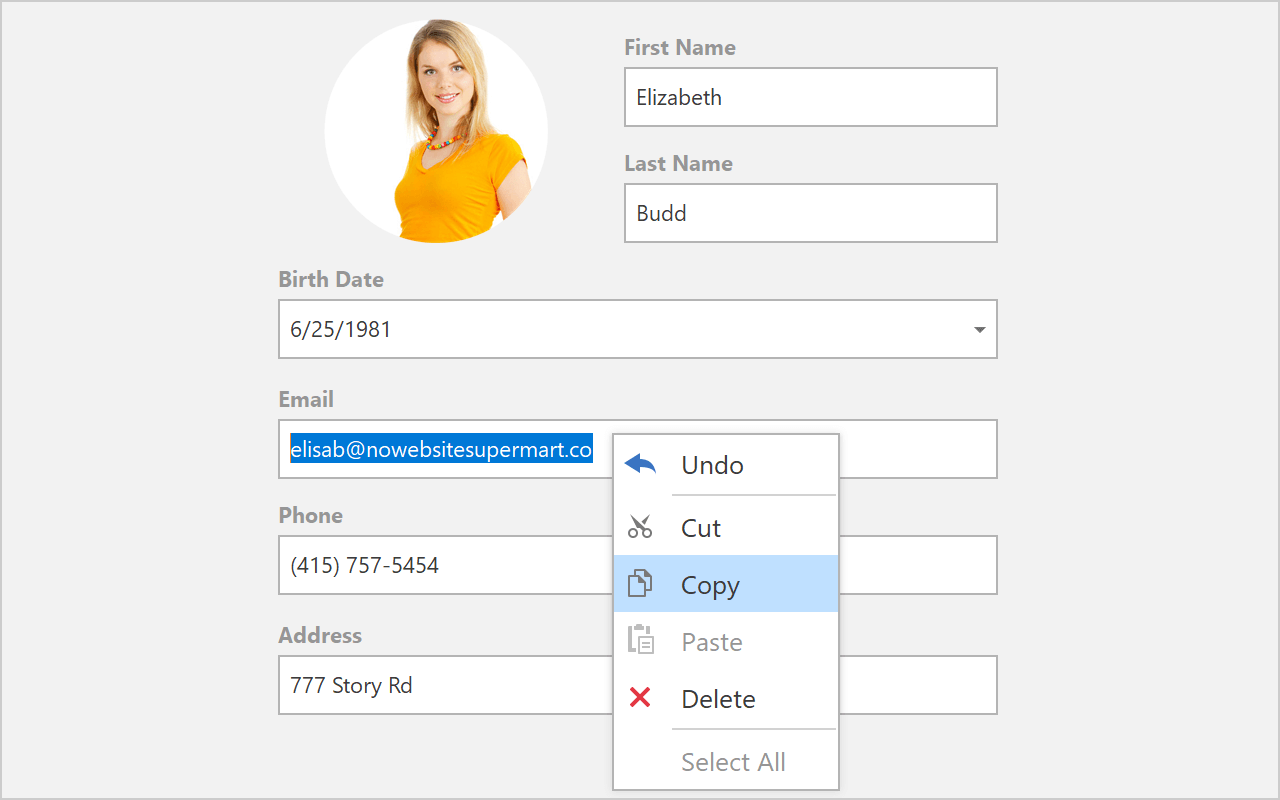Image resolution: width=1280 pixels, height=800 pixels.
Task: Select the Paste menu entry
Action: click(712, 642)
